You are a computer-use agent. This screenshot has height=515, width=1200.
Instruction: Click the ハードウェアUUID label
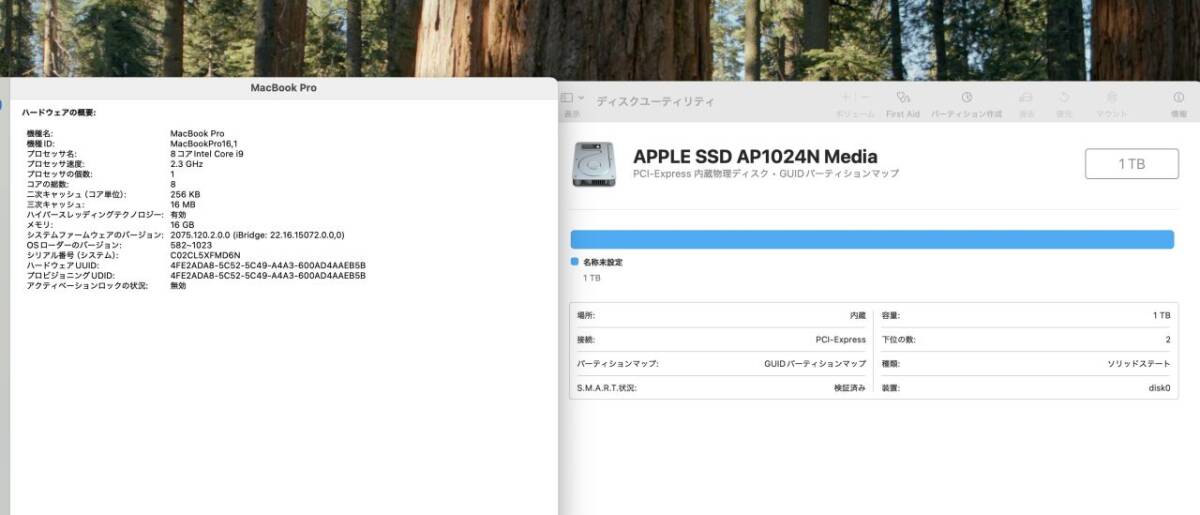click(64, 265)
